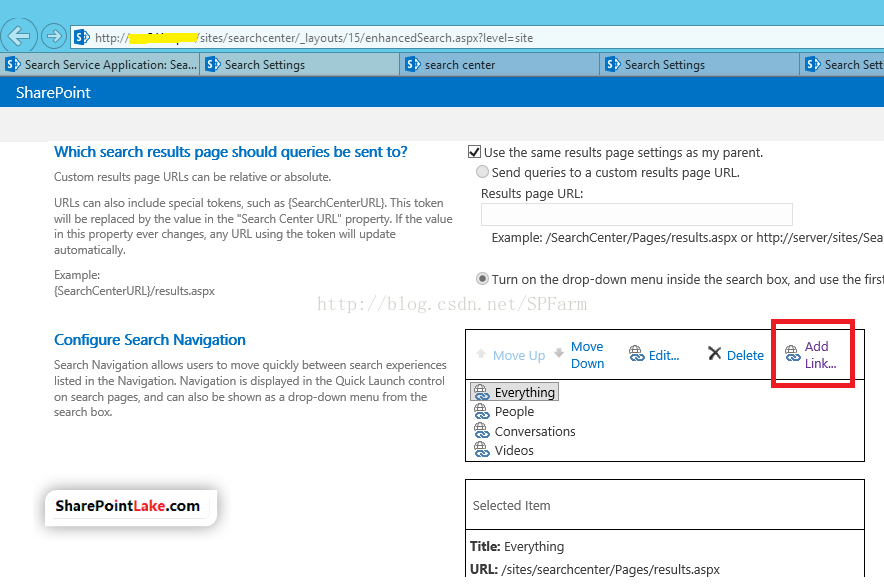Viewport: 884px width, 586px height.
Task: Click the address bar URL text
Action: pyautogui.click(x=313, y=38)
